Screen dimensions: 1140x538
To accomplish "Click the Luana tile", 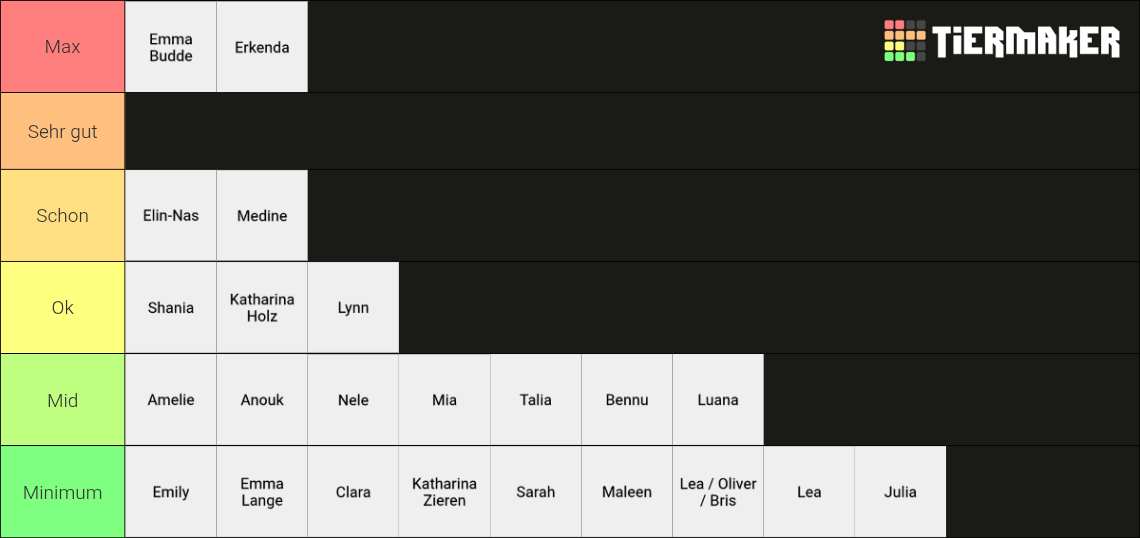I will click(718, 400).
